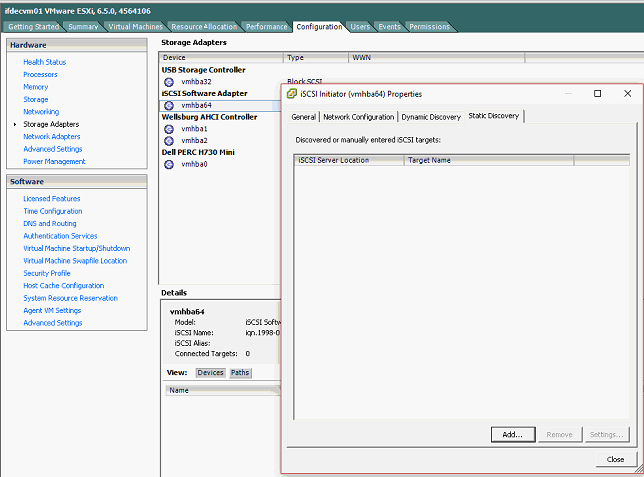Click the vmhba2 adapter icon
644x477 pixels.
pyautogui.click(x=169, y=140)
